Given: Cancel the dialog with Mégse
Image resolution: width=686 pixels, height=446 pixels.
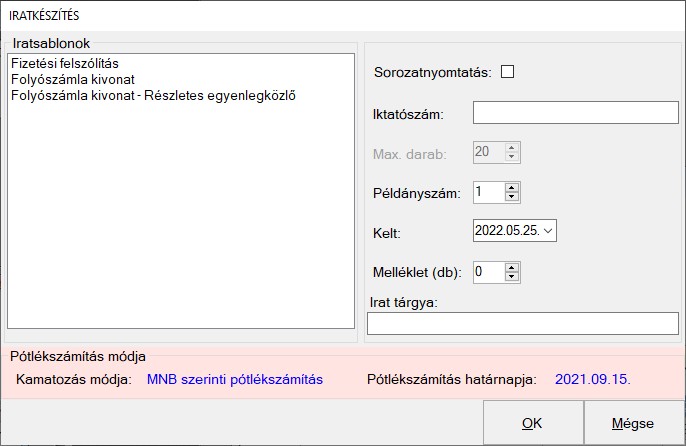Looking at the screenshot, I should (x=634, y=423).
